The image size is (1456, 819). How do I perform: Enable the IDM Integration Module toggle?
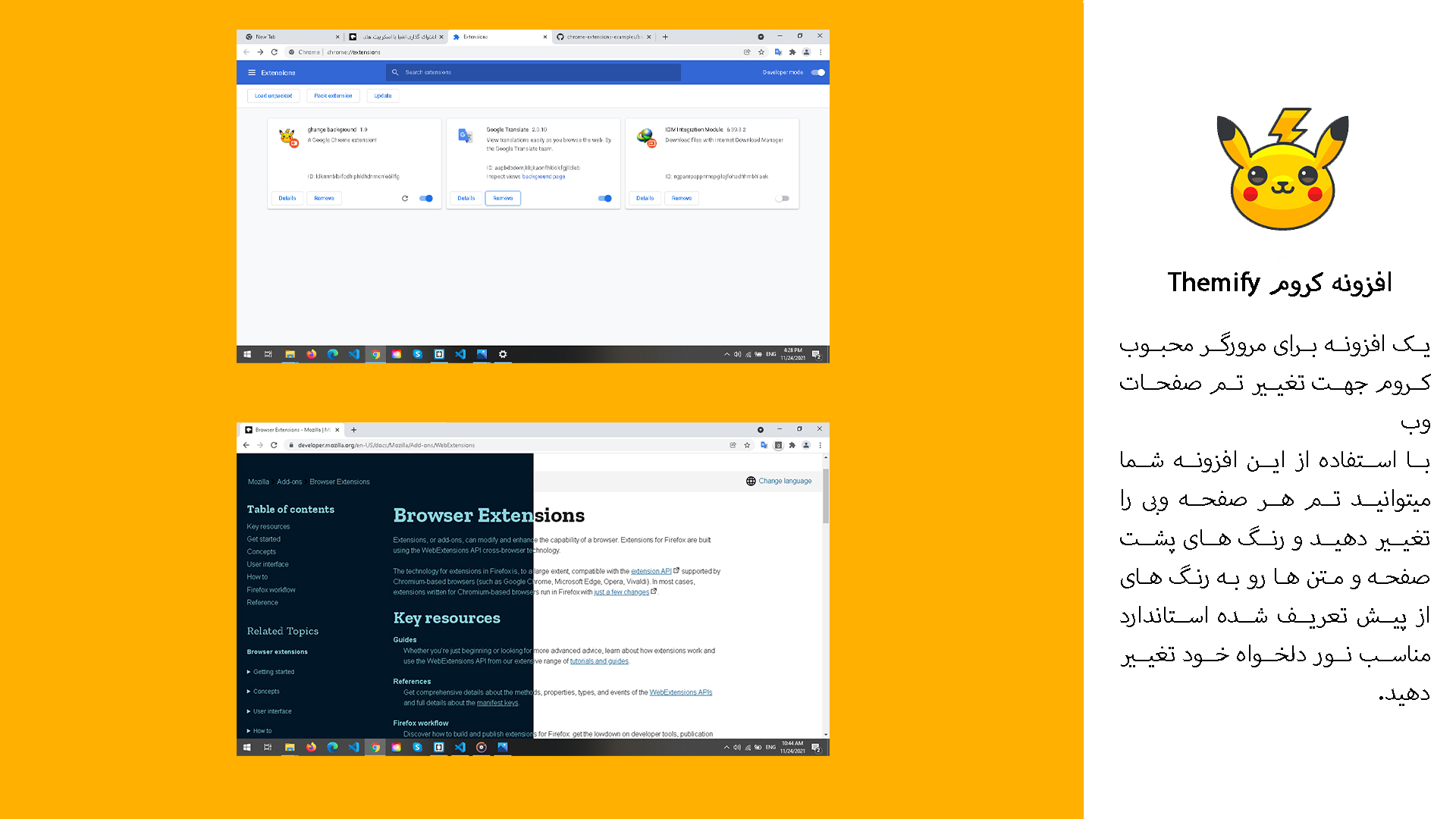(782, 199)
